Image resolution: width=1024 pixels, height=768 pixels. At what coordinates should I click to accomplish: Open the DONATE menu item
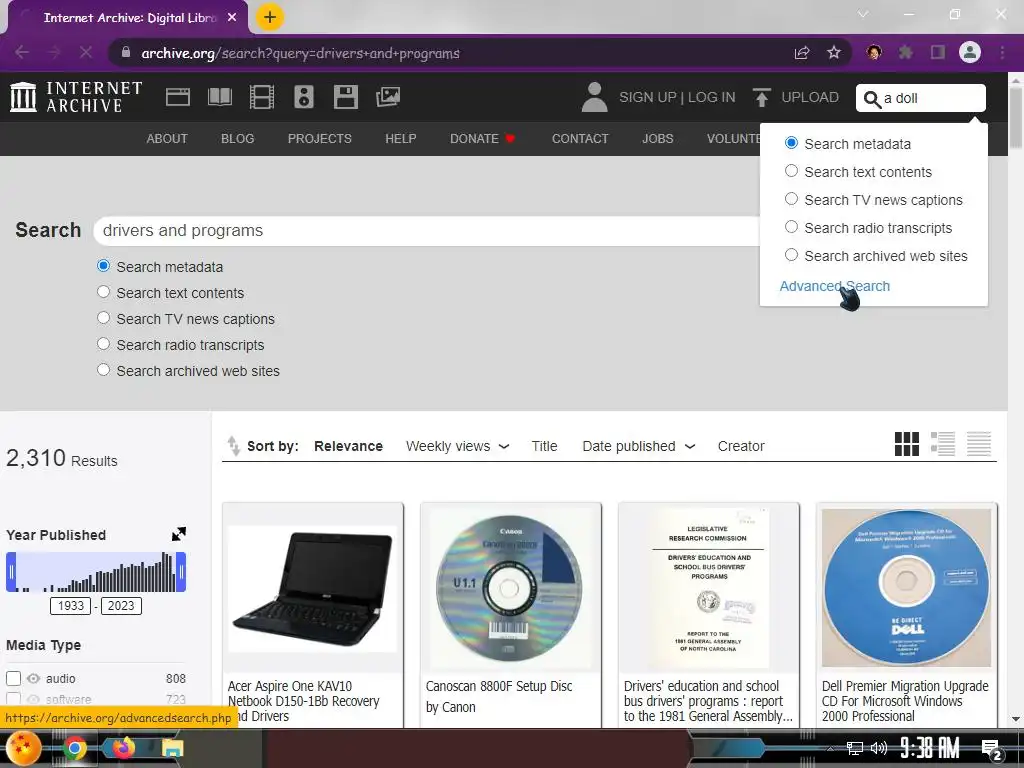coord(482,138)
